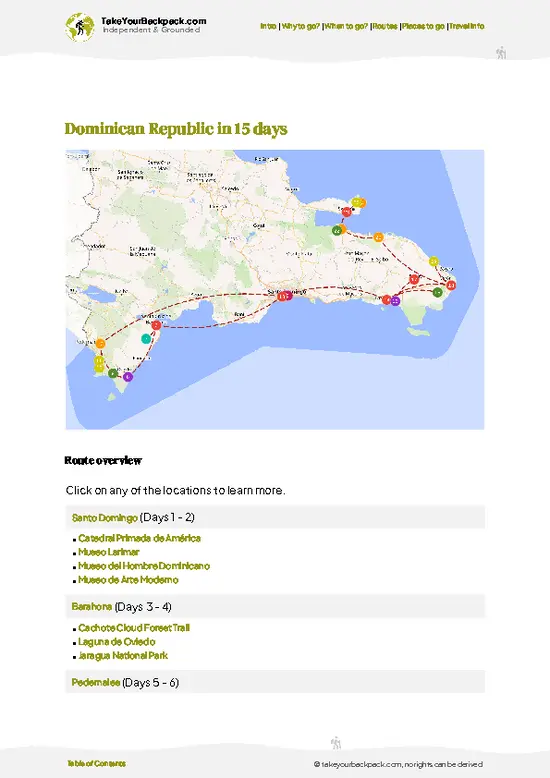Open the 'Why to go?' navigation link

point(301,26)
